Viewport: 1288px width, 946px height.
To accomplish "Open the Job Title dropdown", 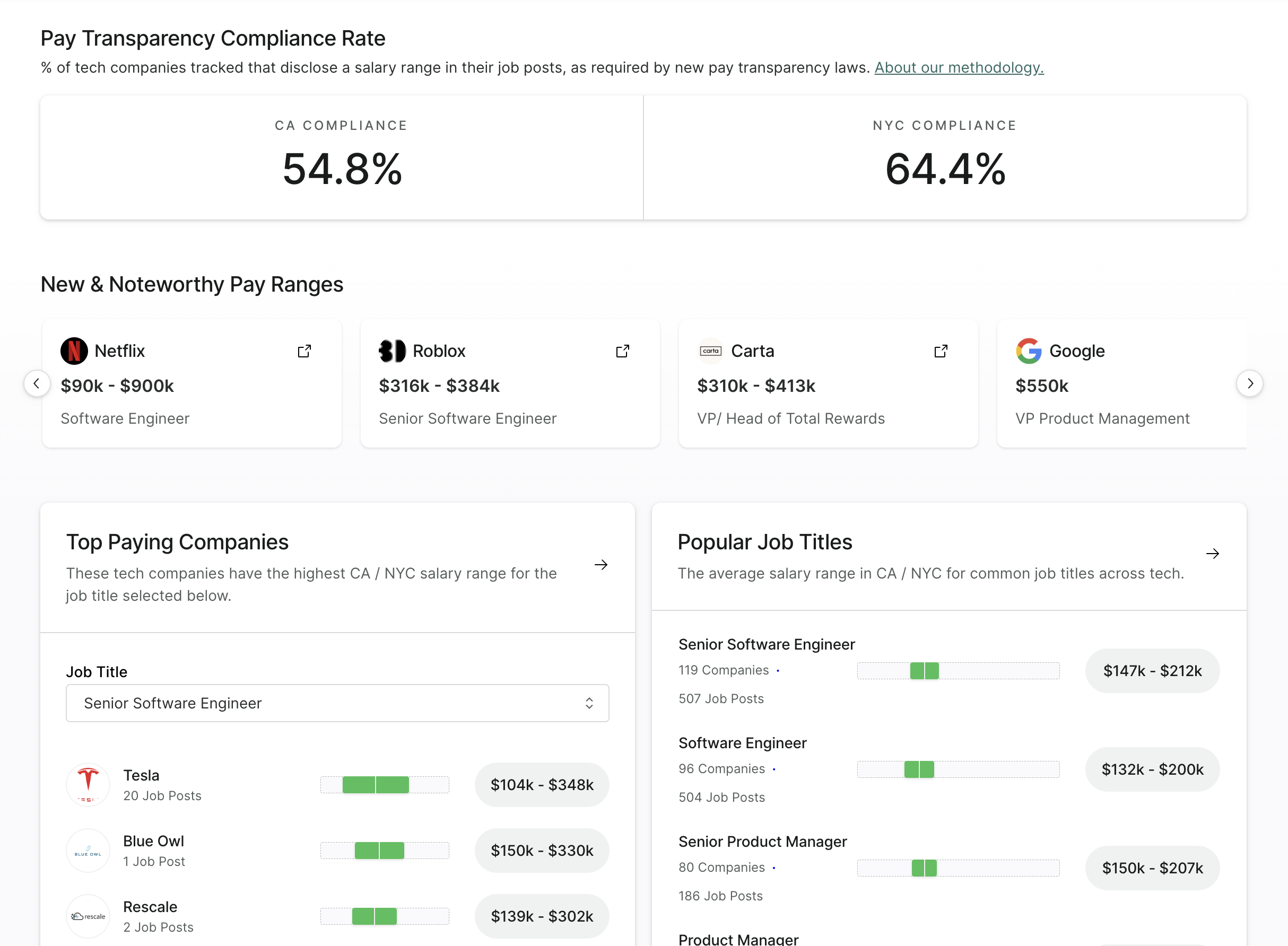I will 337,703.
